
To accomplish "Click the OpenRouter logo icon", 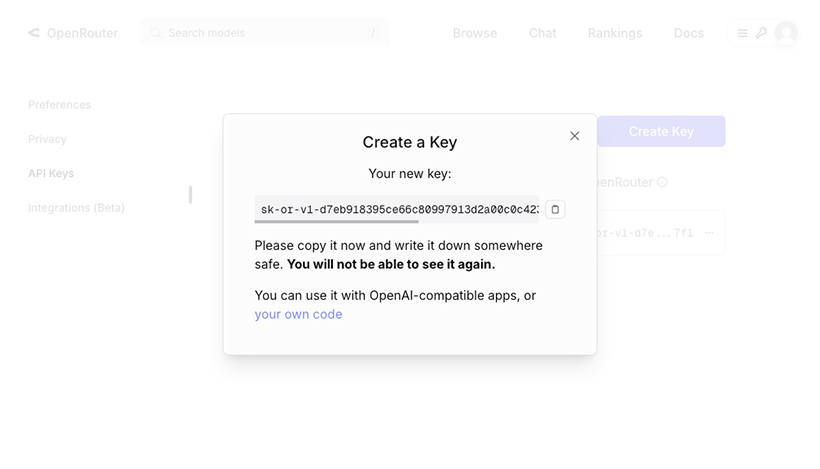I will (34, 33).
